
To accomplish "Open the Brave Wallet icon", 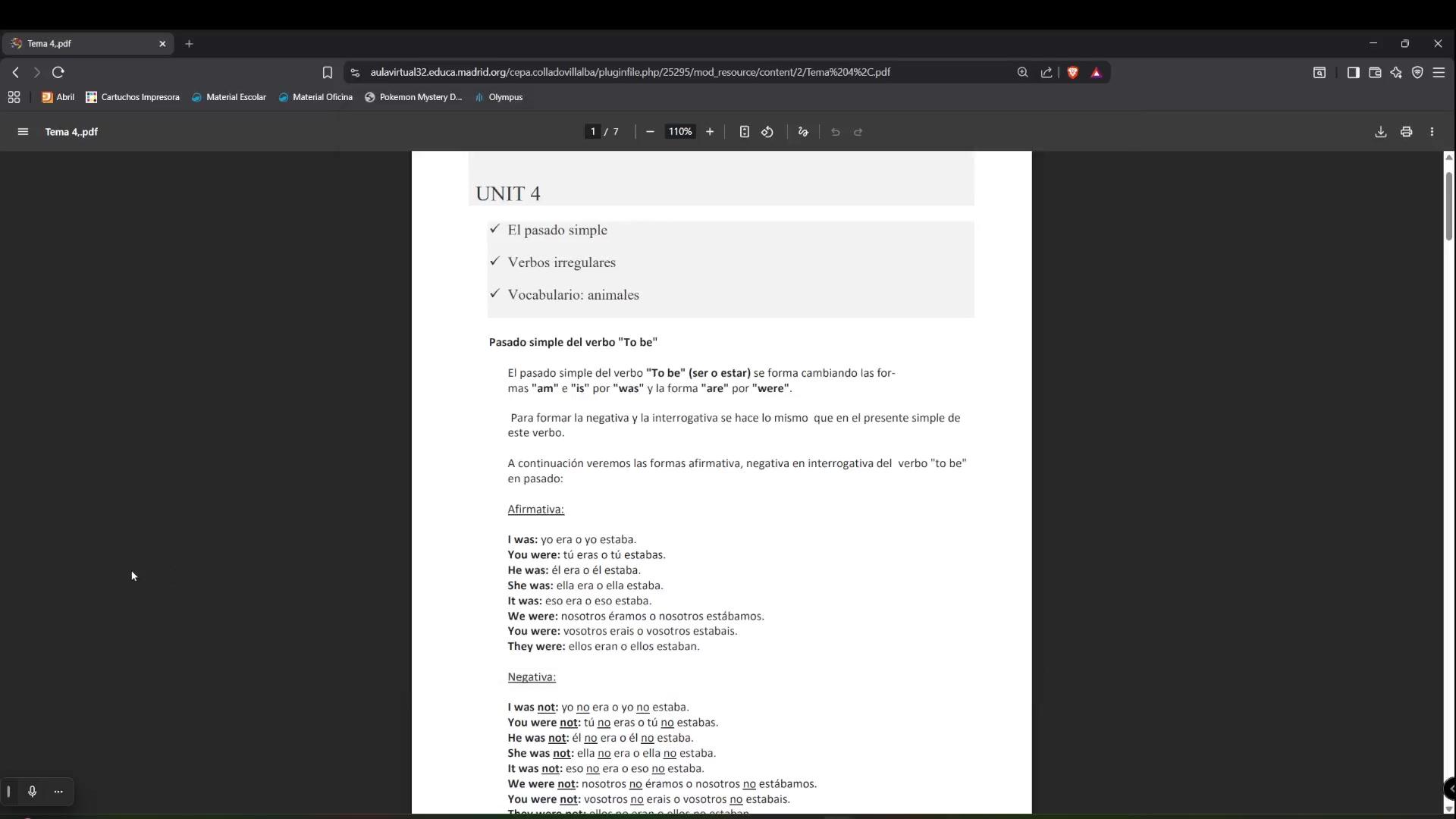I will pos(1375,73).
